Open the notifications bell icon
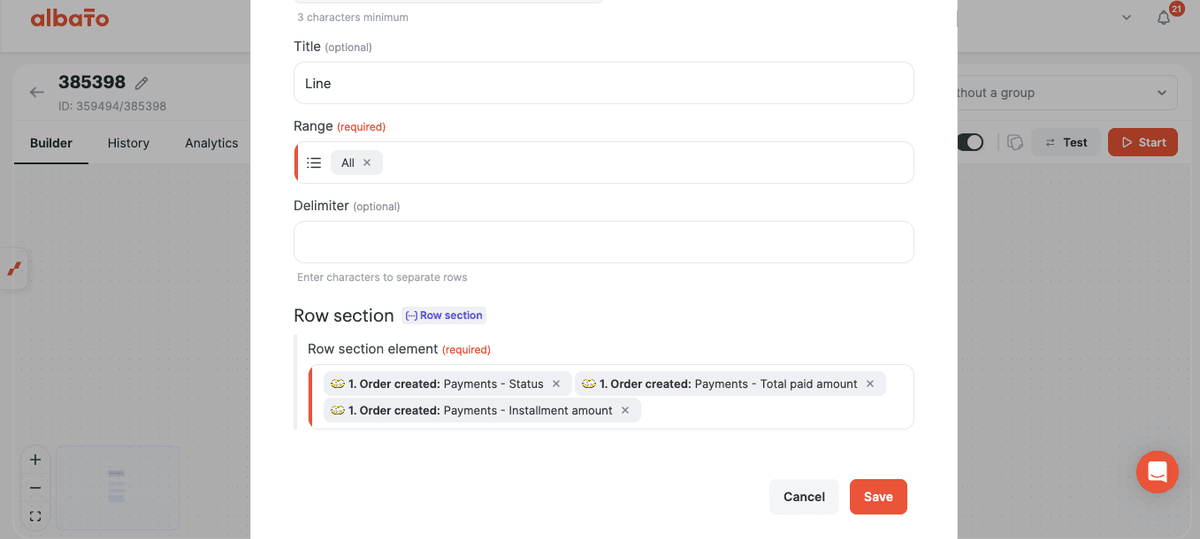The height and width of the screenshot is (539, 1200). pos(1163,18)
